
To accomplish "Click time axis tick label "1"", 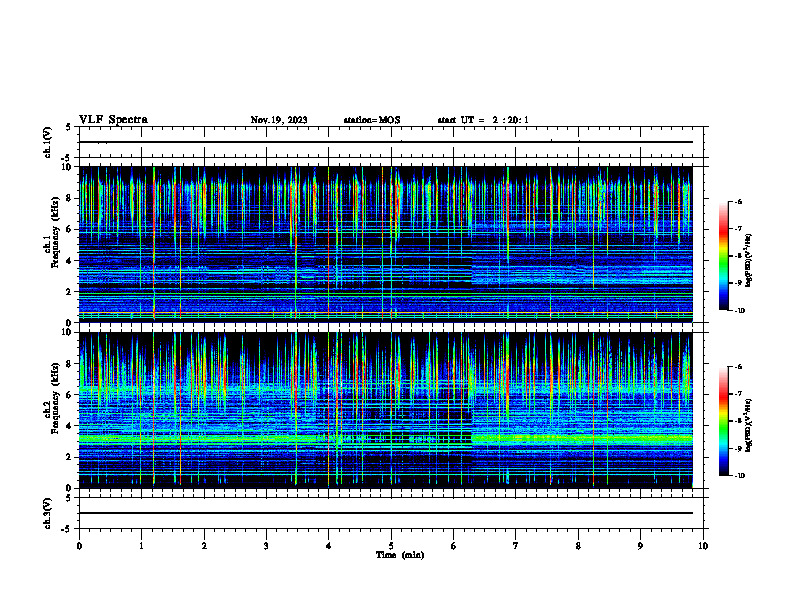I will 141,546.
